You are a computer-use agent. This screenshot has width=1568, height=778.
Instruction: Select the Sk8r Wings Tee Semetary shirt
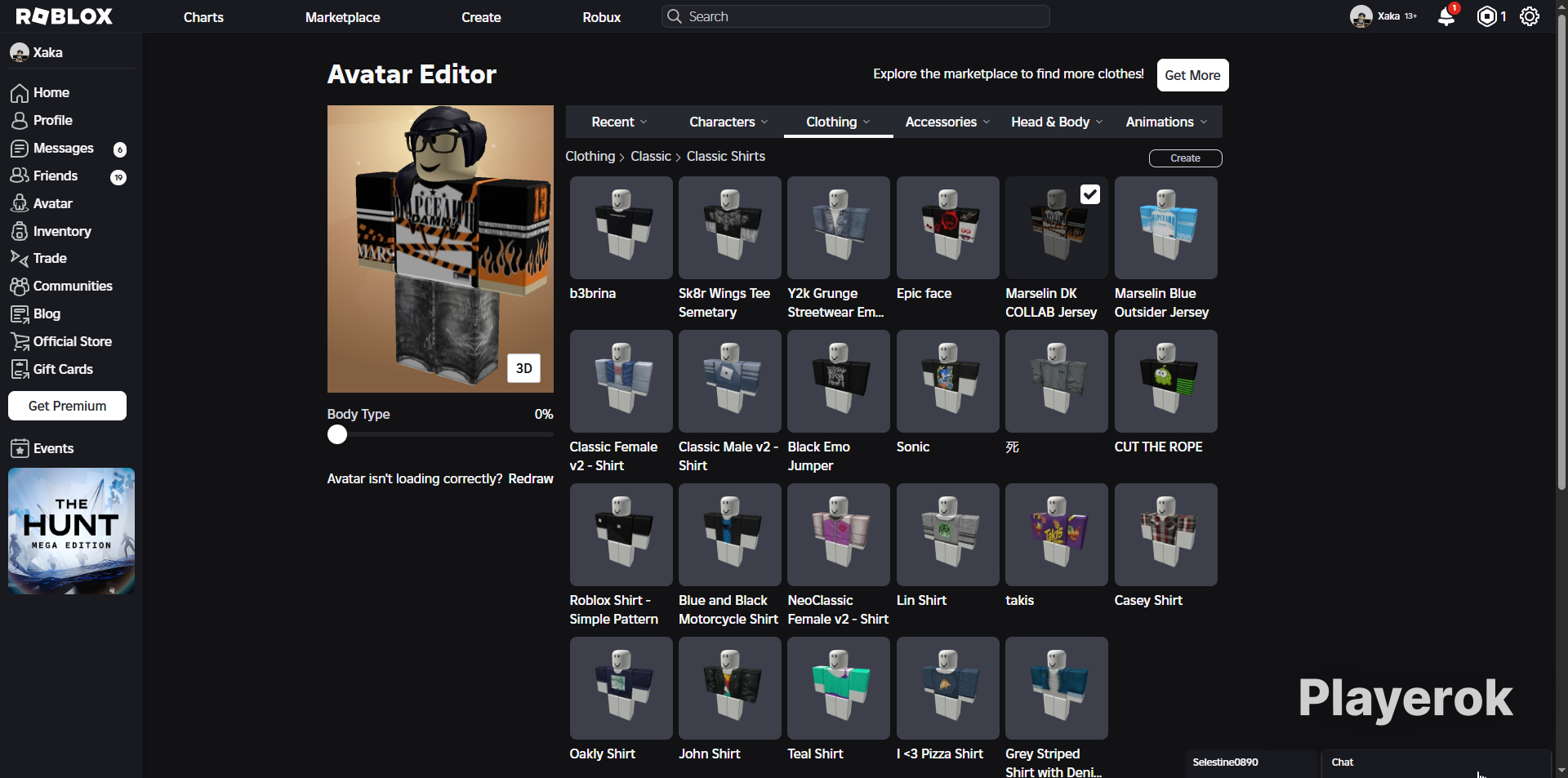coord(730,228)
